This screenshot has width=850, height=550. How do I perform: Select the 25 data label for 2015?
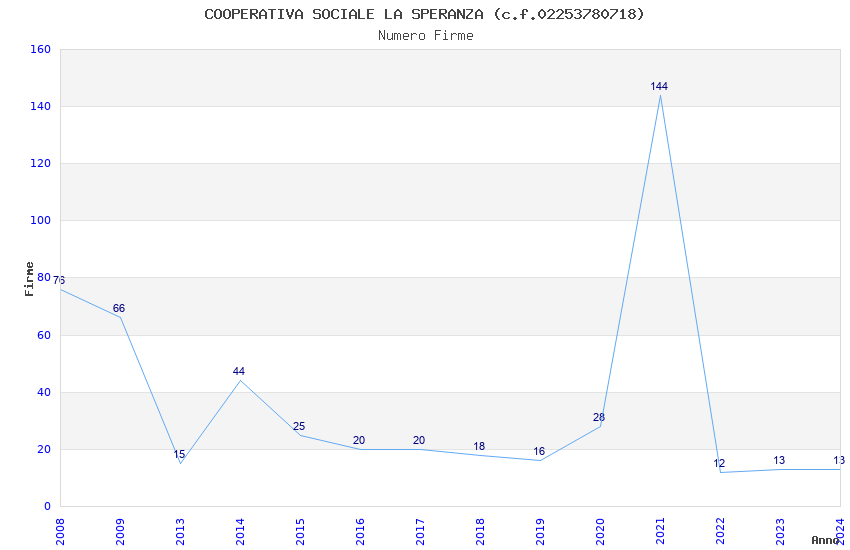point(299,426)
